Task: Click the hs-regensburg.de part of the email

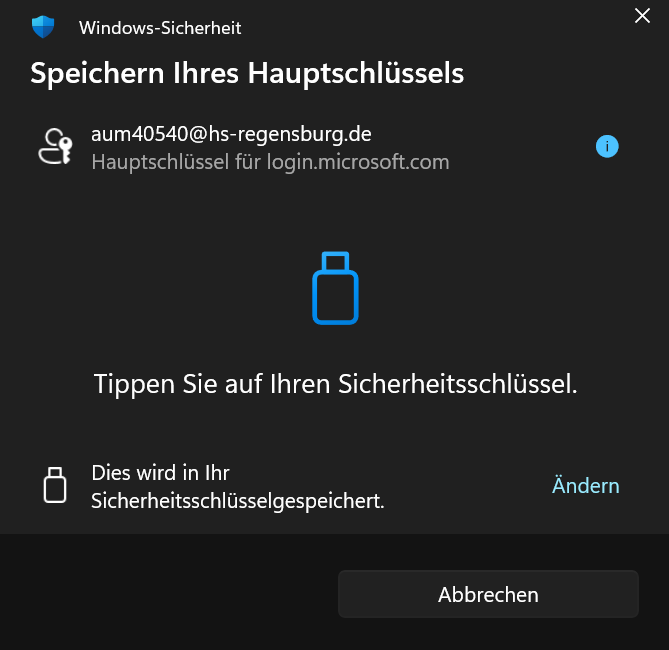Action: 290,134
